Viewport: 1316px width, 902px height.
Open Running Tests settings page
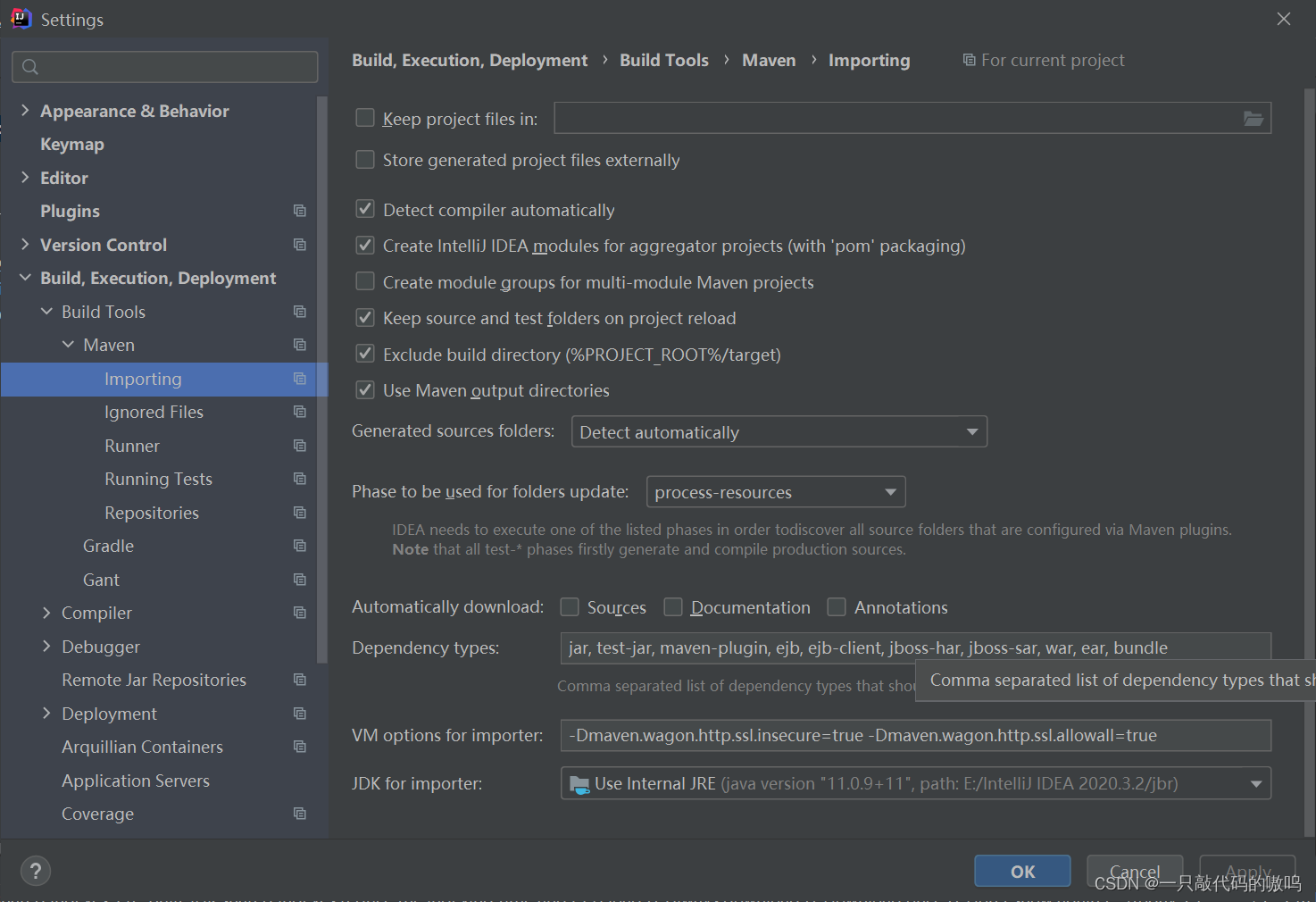click(x=158, y=479)
